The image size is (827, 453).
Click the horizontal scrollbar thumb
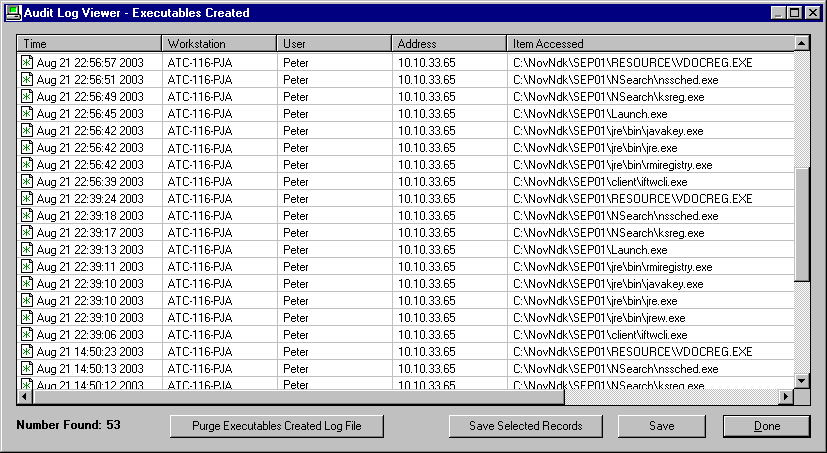(x=298, y=396)
